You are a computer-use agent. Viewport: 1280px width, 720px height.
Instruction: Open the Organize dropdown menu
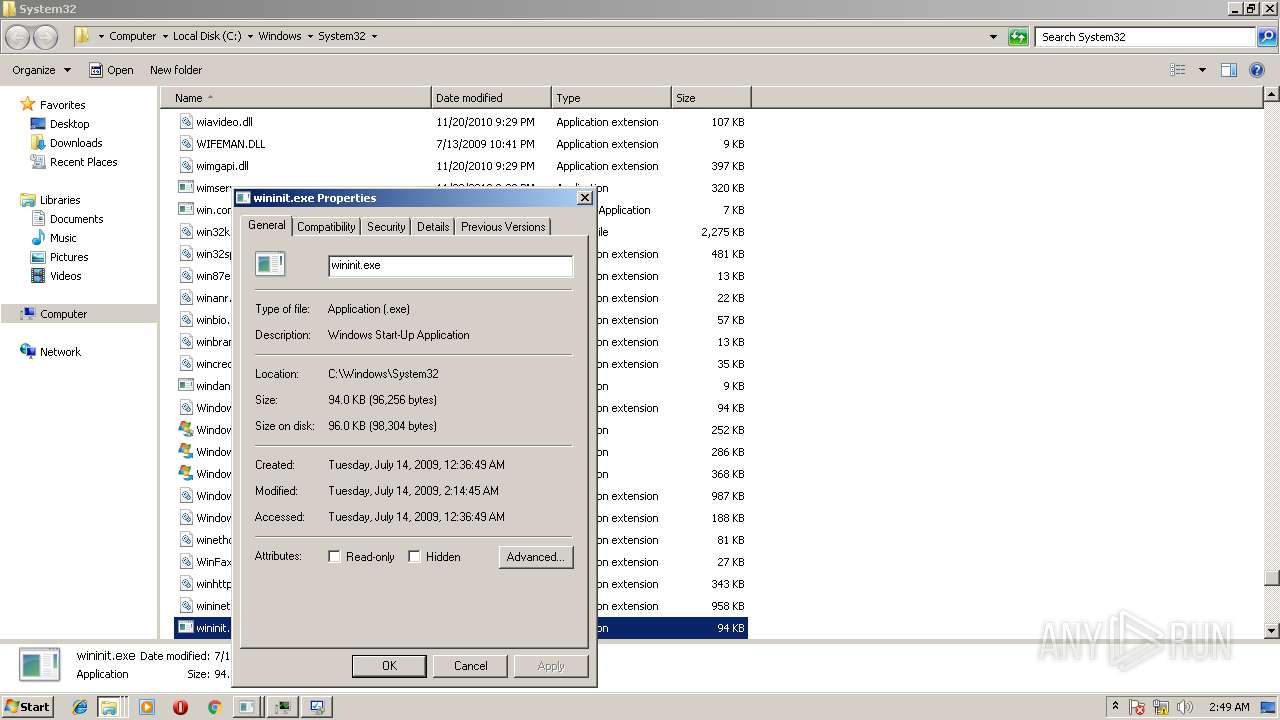pos(41,70)
